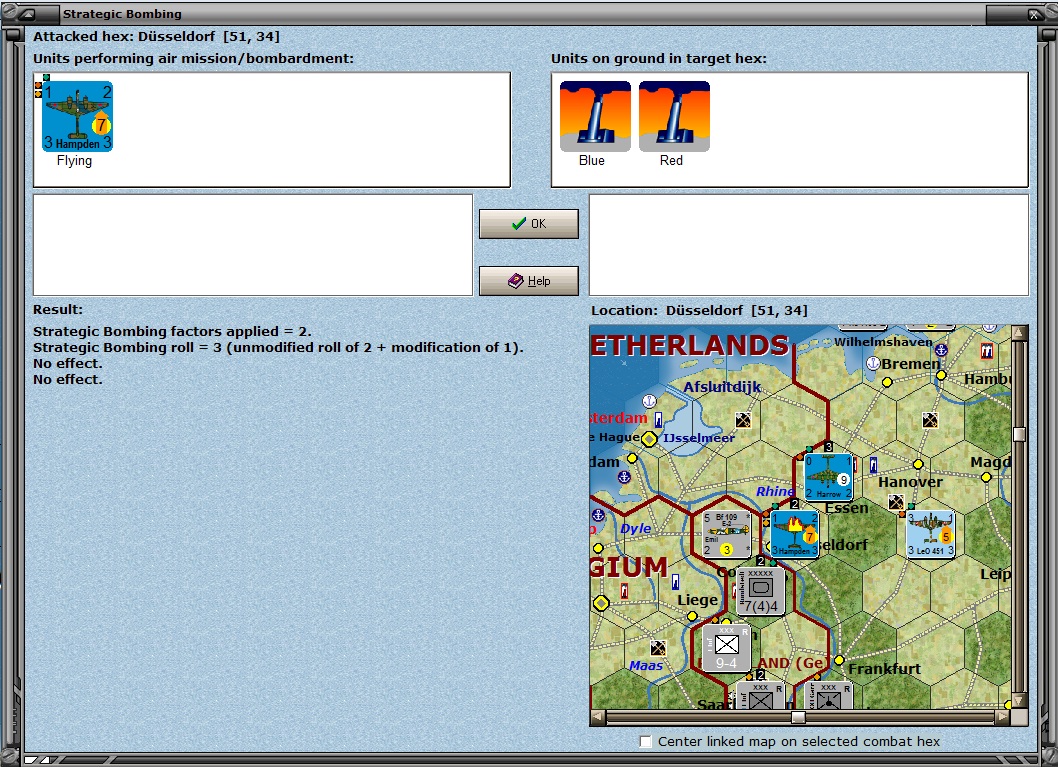1058x767 pixels.
Task: Click the blue factory icon northwest of Liege
Action: [675, 581]
